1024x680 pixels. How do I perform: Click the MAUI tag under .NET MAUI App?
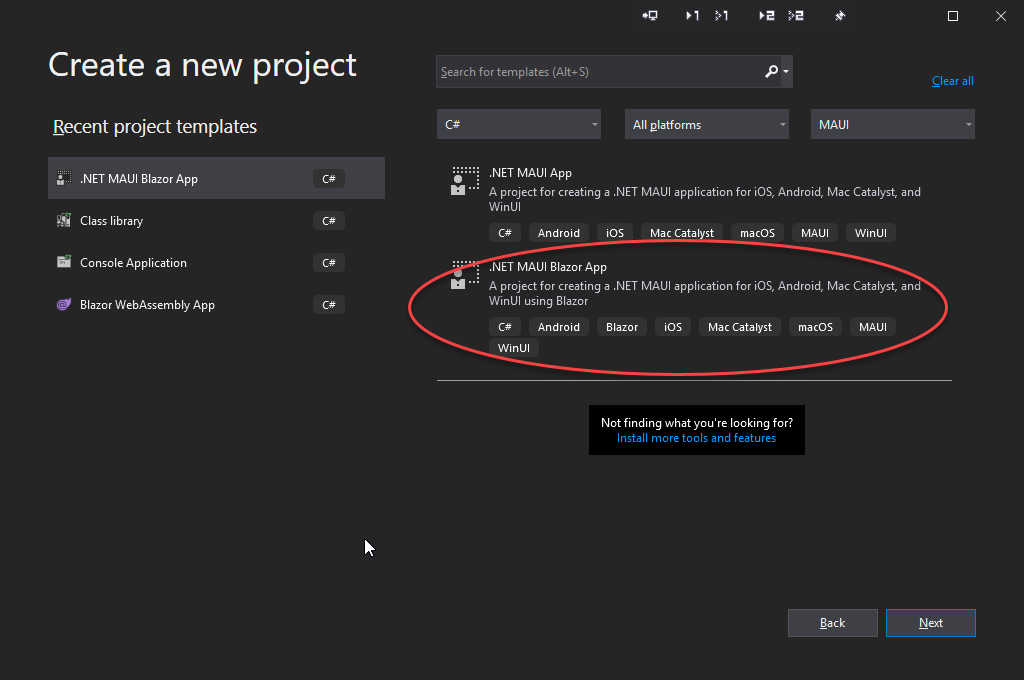click(x=814, y=233)
